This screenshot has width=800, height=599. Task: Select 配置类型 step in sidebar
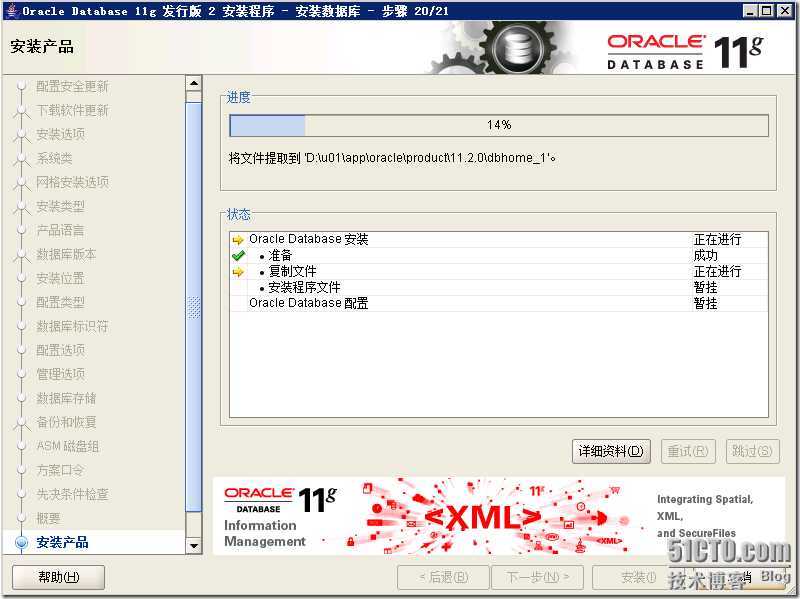pos(60,303)
